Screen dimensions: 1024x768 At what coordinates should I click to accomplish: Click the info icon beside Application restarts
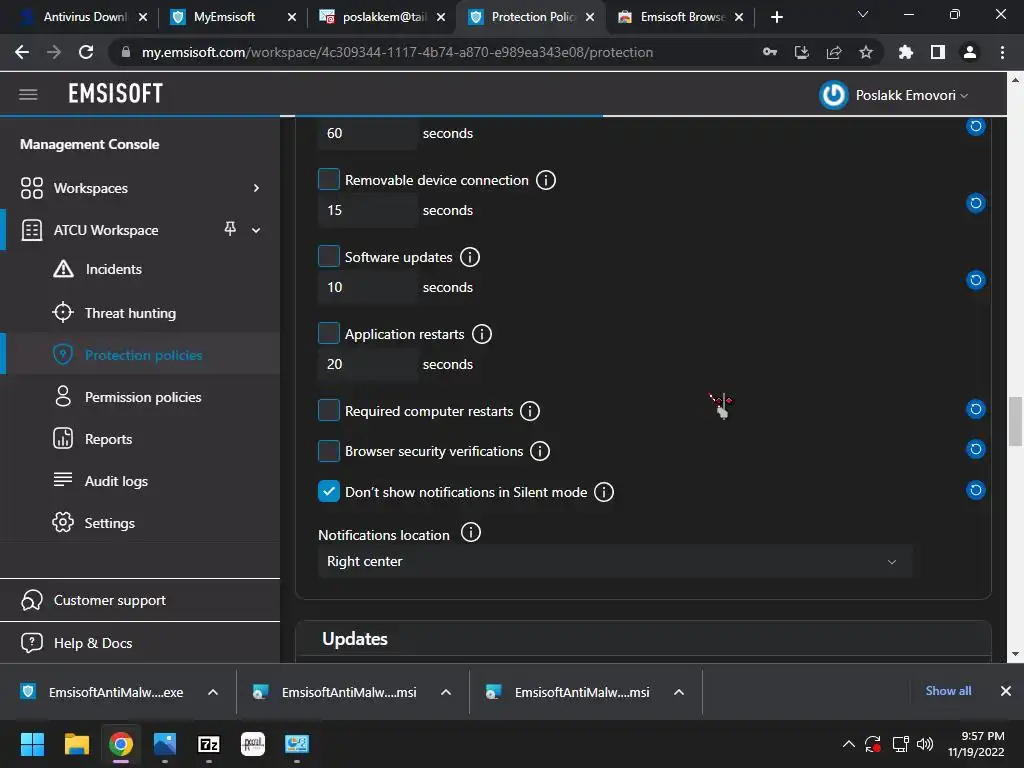coord(482,334)
